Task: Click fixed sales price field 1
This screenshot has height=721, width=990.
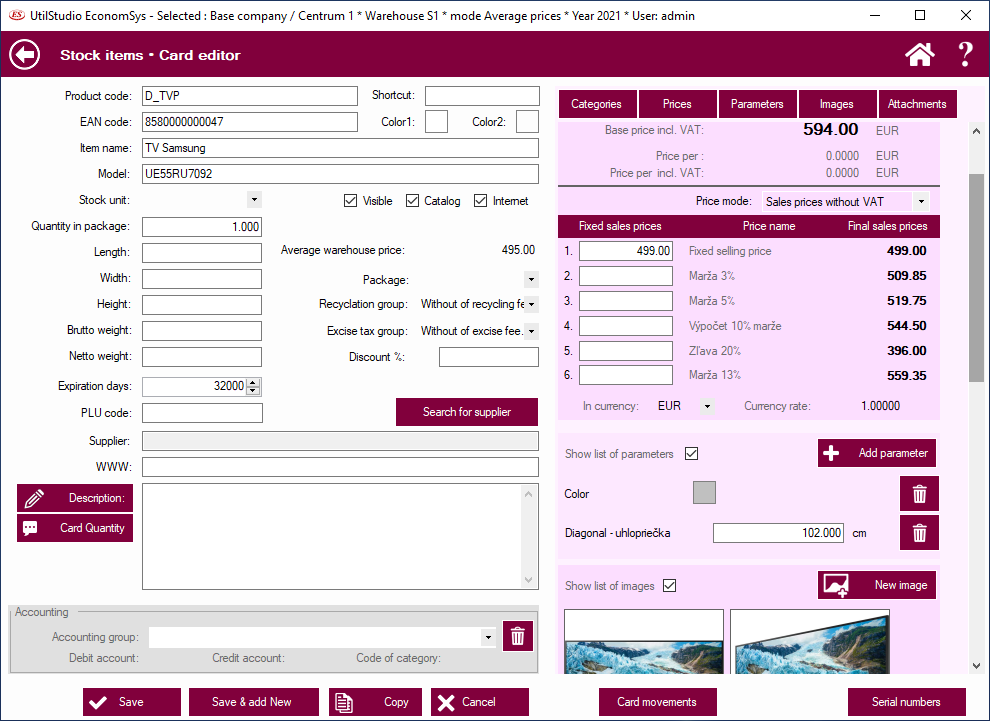Action: click(x=626, y=251)
